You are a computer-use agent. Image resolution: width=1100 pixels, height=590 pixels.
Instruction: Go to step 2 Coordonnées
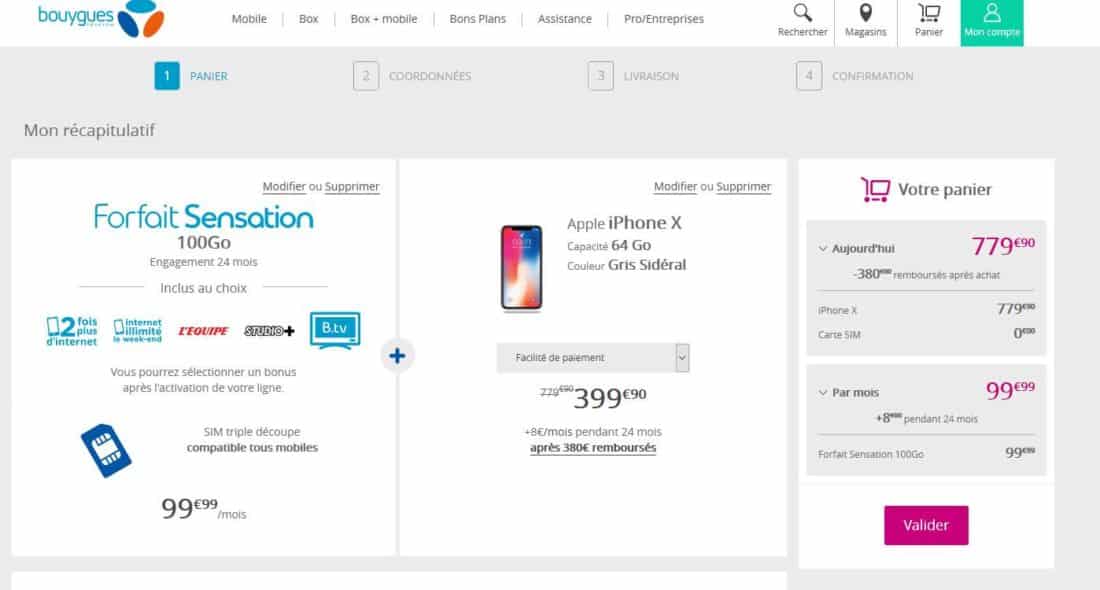click(x=411, y=76)
